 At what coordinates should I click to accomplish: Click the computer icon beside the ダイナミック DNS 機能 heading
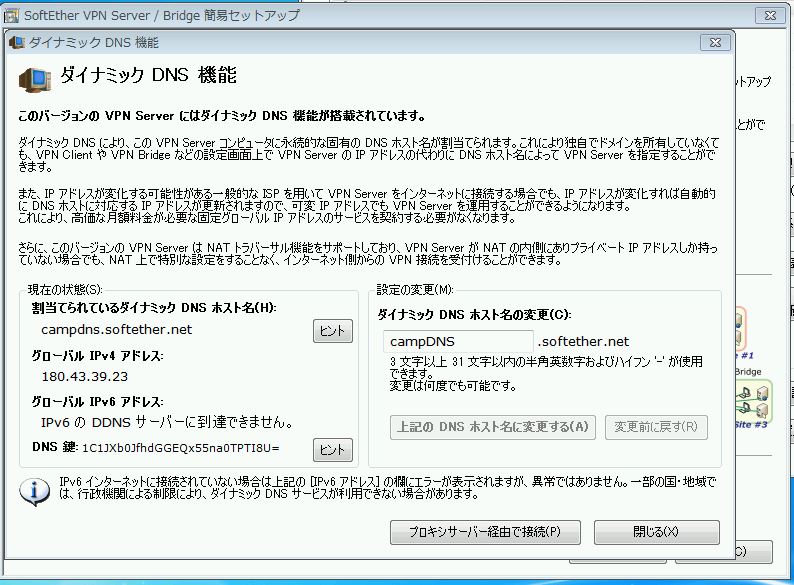[37, 78]
